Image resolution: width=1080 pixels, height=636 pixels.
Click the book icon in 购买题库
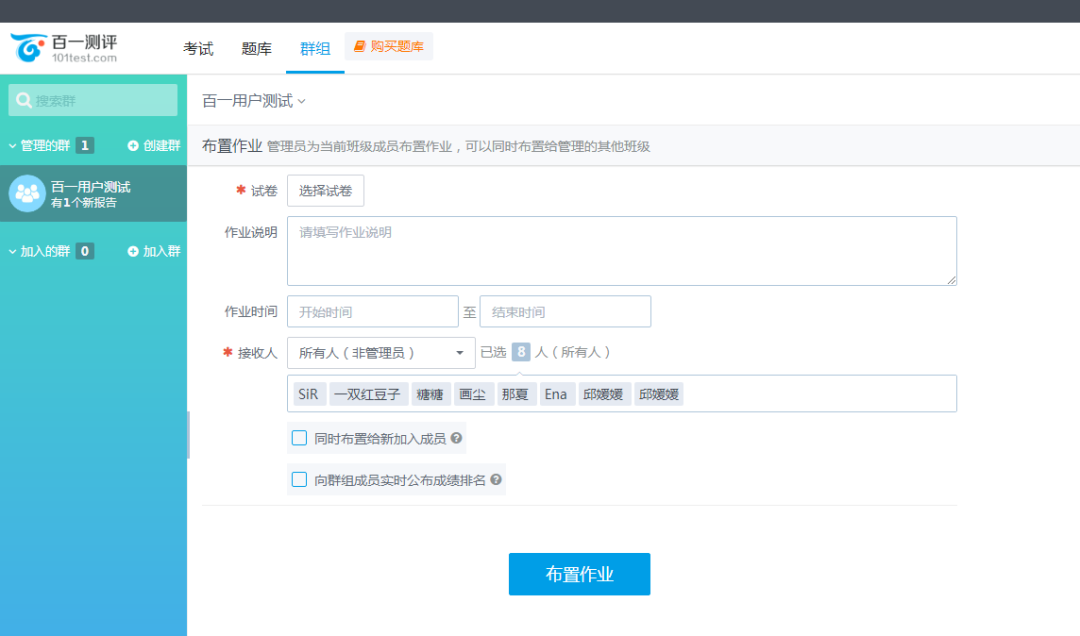pos(360,46)
